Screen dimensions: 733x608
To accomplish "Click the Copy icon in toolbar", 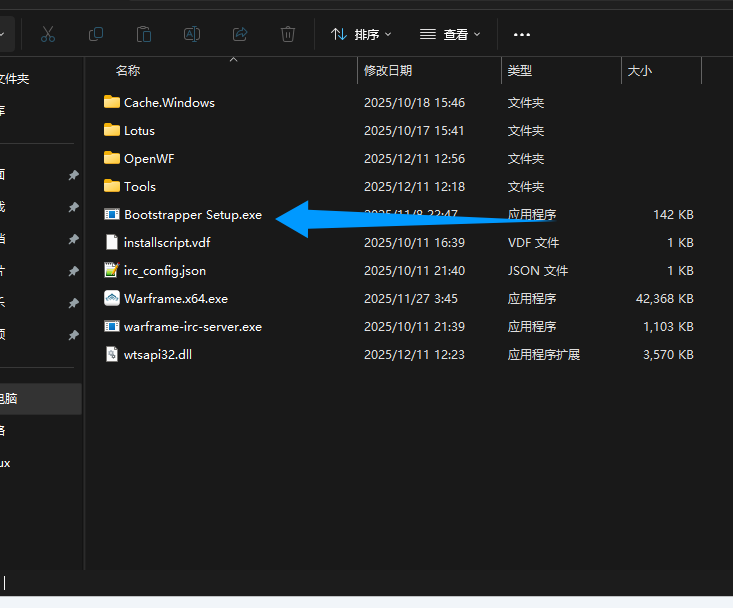I will click(x=96, y=34).
